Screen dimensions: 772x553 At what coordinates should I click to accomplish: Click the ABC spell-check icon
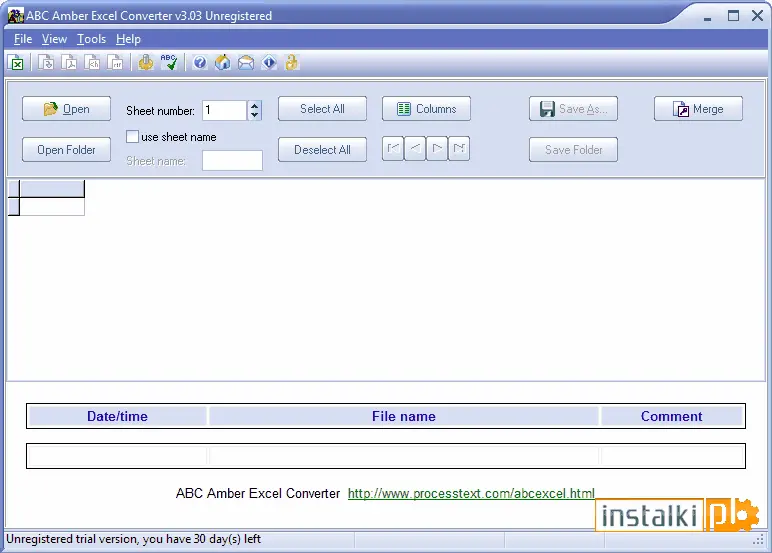tap(169, 63)
